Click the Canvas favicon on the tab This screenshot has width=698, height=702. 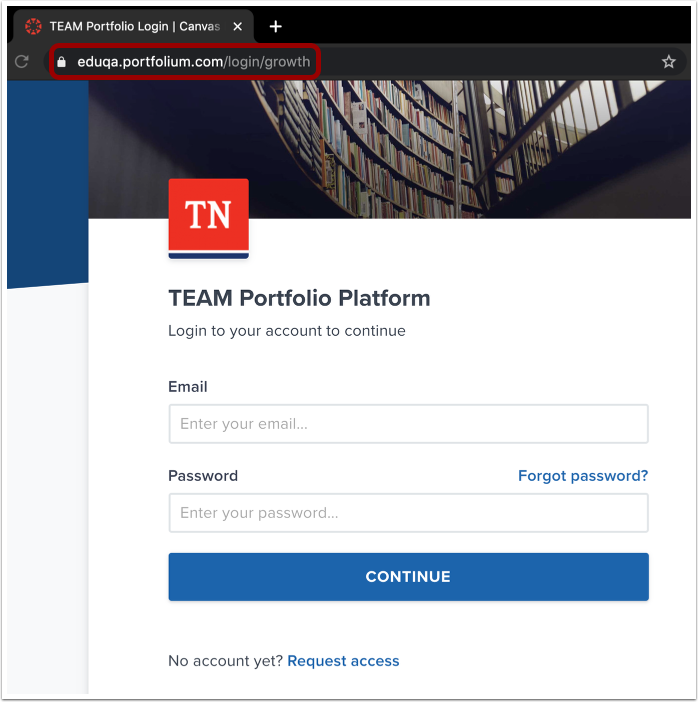34,26
